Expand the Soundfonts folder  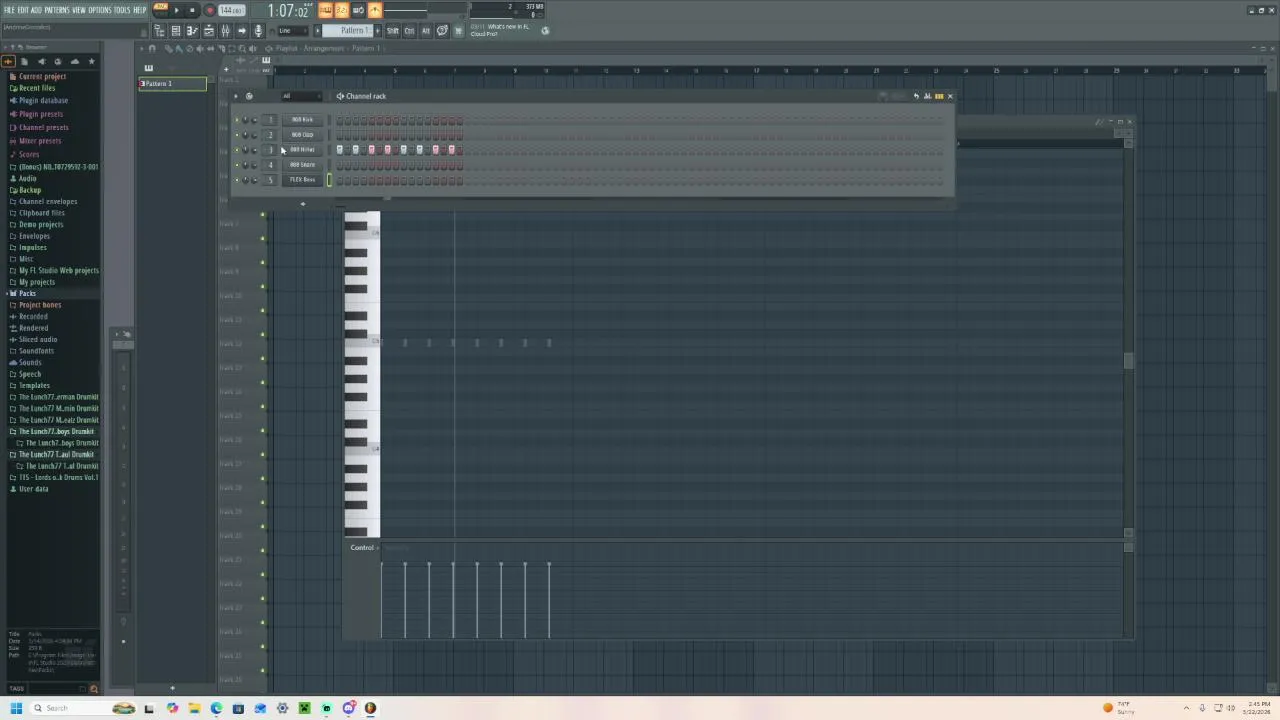(36, 351)
